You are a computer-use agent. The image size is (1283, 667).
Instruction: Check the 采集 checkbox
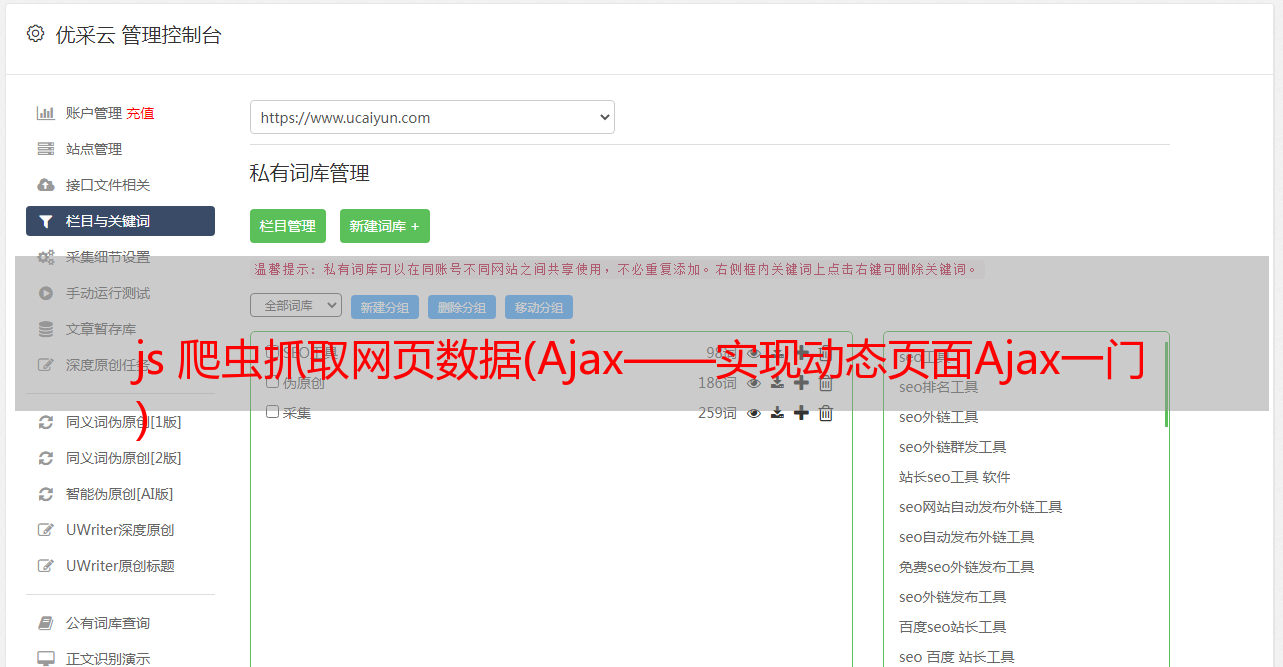pos(272,412)
